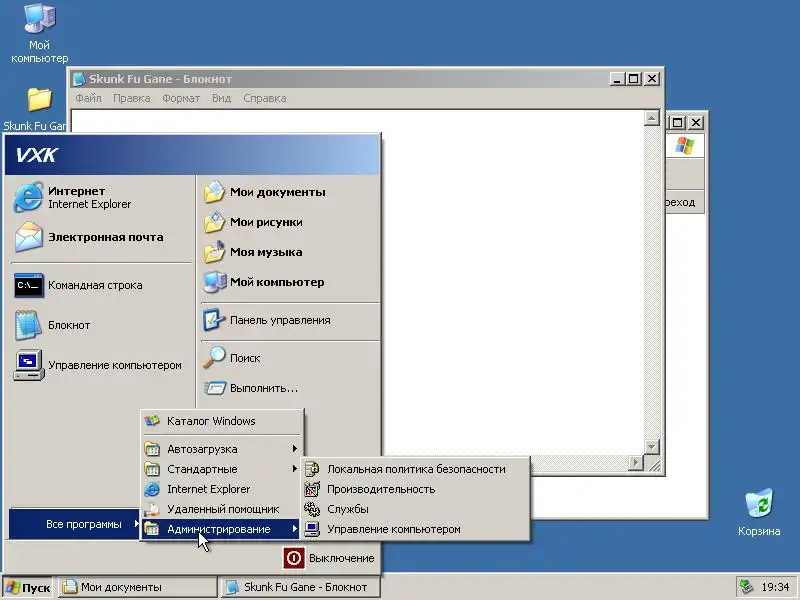Close the Skunk Fu Gane Блокнот window

coord(652,79)
